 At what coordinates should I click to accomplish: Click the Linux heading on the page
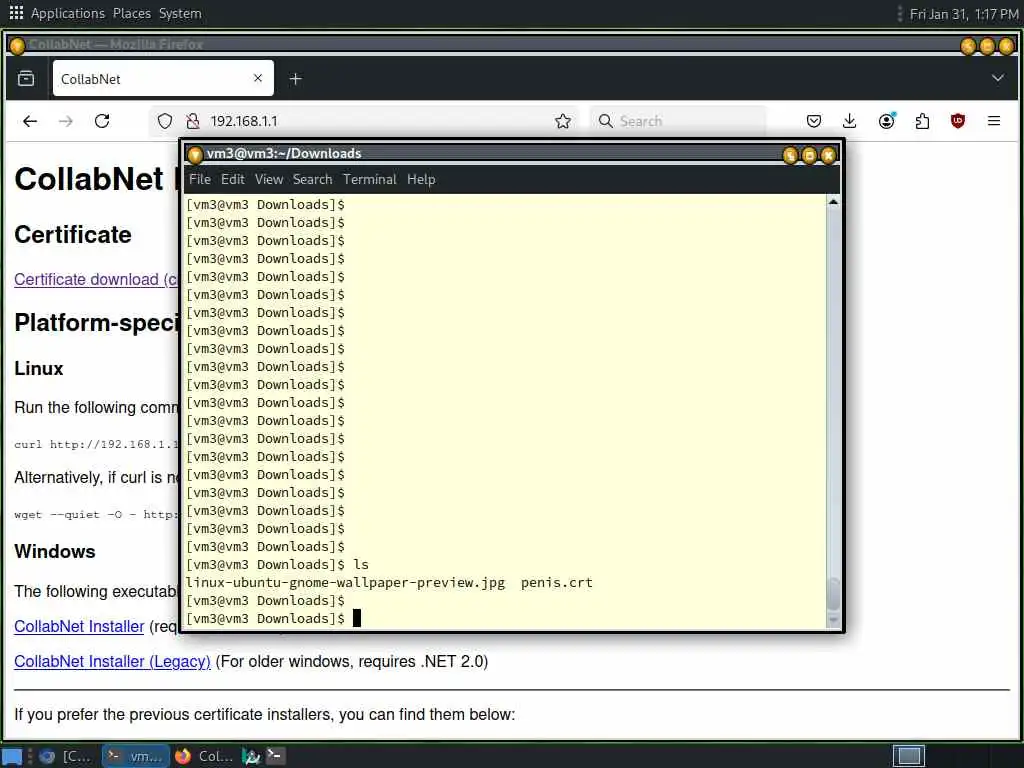[x=39, y=368]
